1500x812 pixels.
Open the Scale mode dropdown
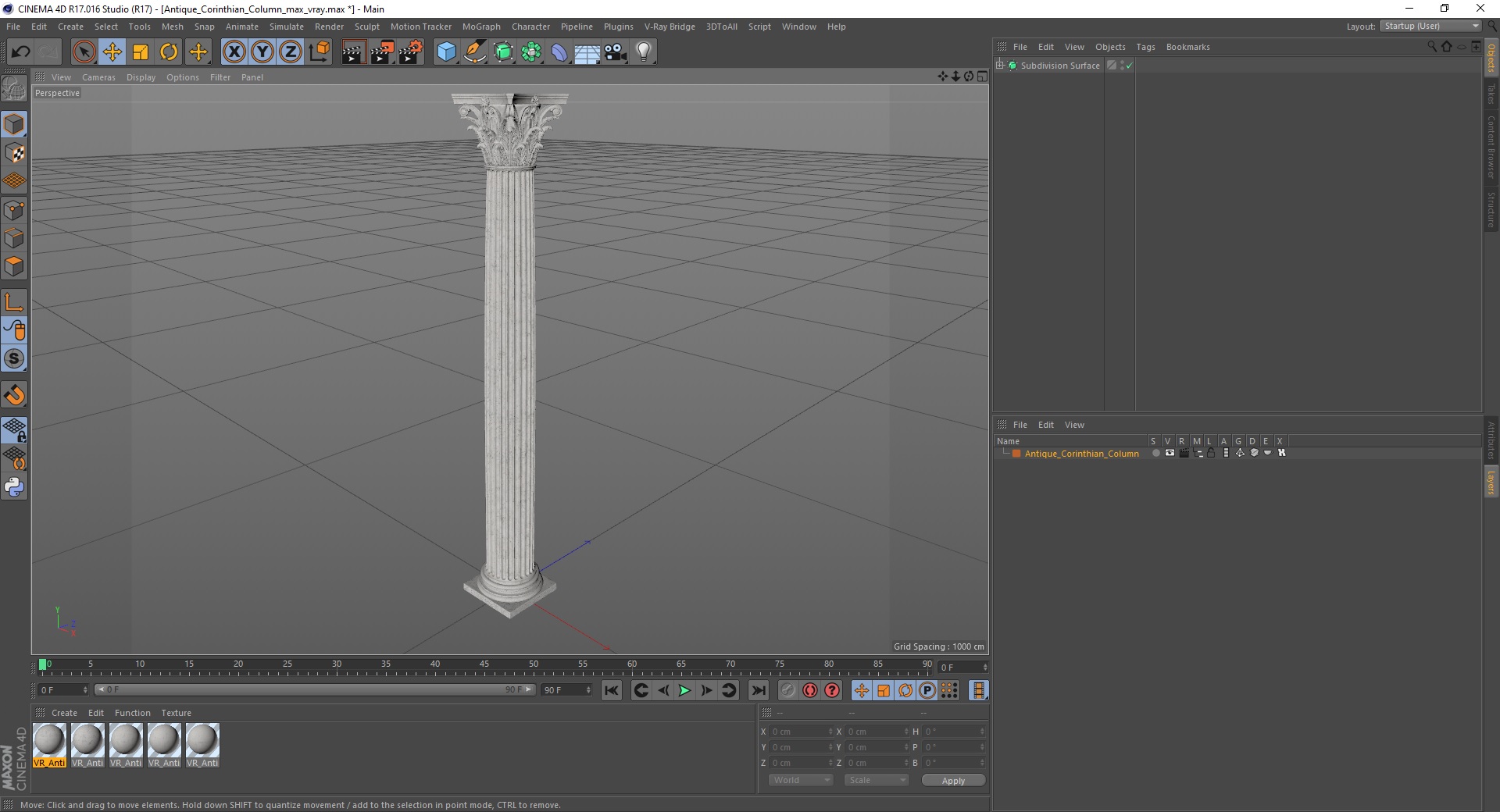pos(876,780)
